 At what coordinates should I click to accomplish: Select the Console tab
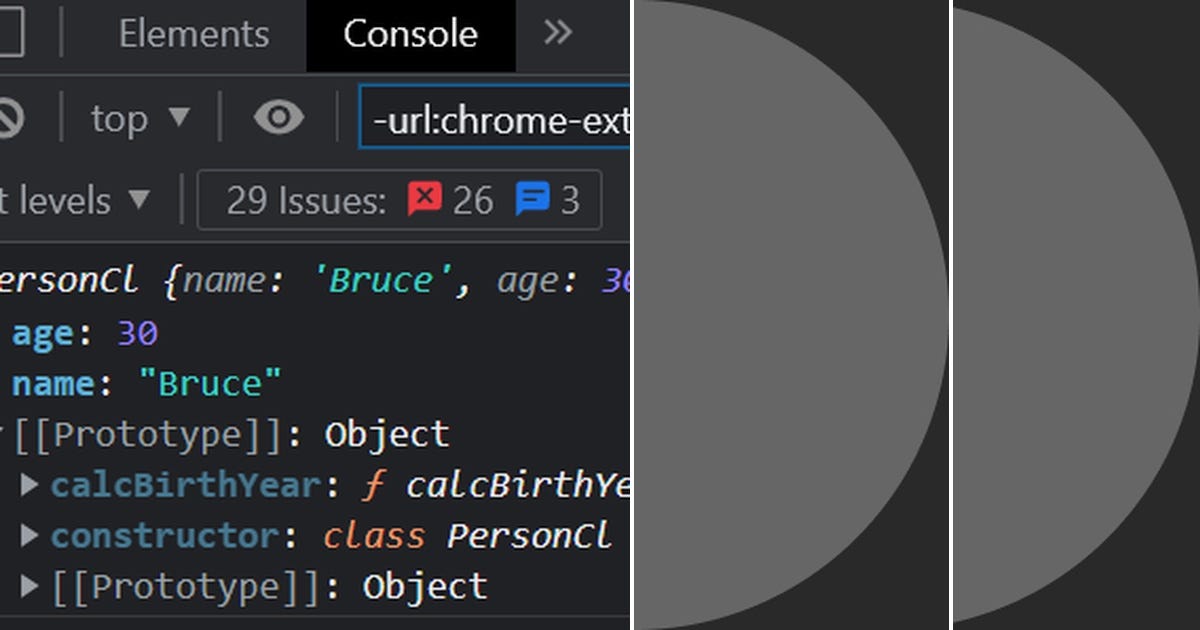point(409,33)
